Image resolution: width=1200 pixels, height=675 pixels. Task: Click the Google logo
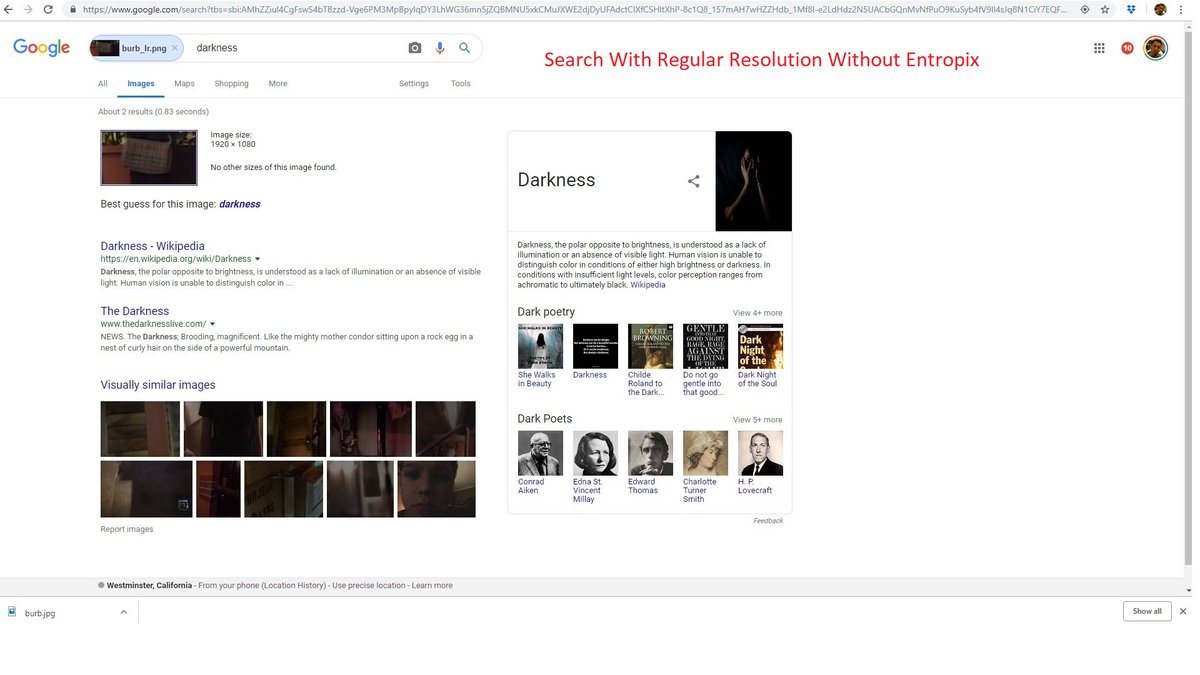[x=41, y=47]
